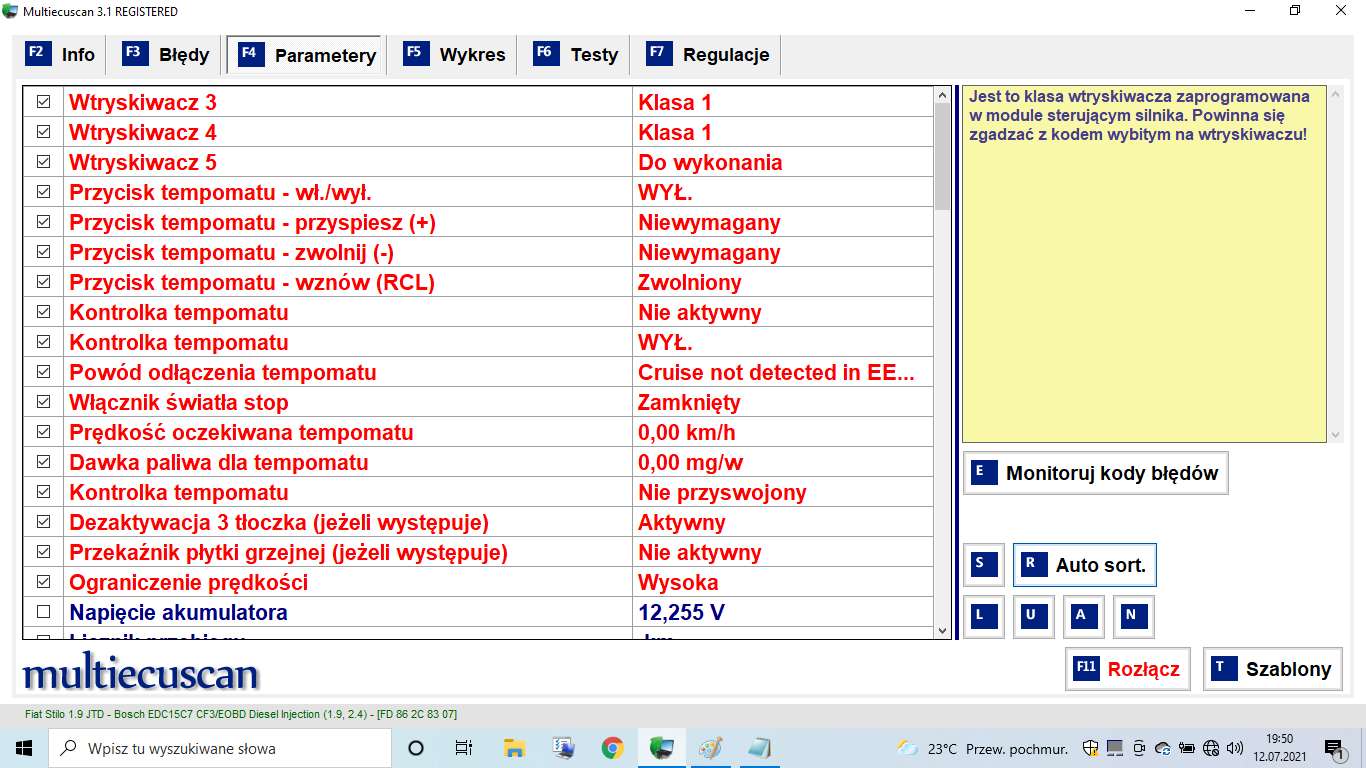Click description panel scroll-up arrow
This screenshot has height=768, width=1366.
click(1335, 96)
